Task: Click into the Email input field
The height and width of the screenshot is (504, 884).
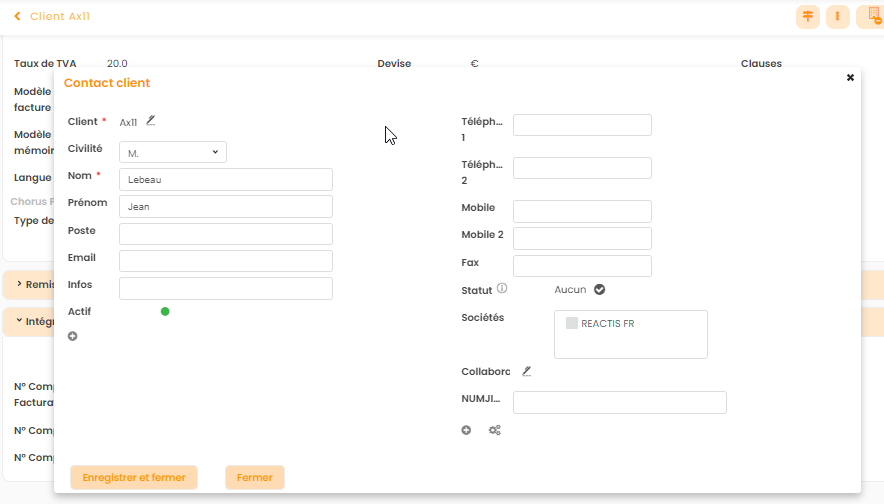Action: click(225, 261)
